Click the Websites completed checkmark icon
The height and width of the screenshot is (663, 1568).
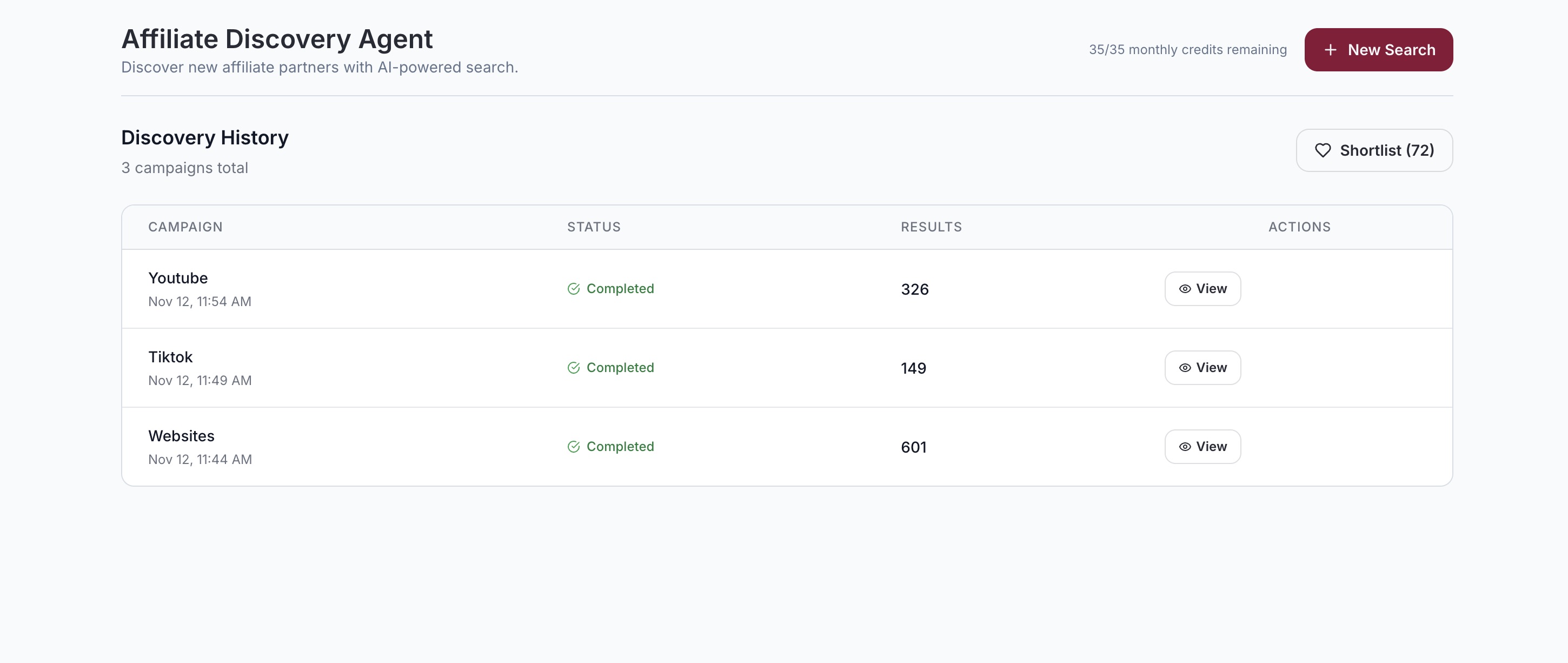[x=573, y=447]
